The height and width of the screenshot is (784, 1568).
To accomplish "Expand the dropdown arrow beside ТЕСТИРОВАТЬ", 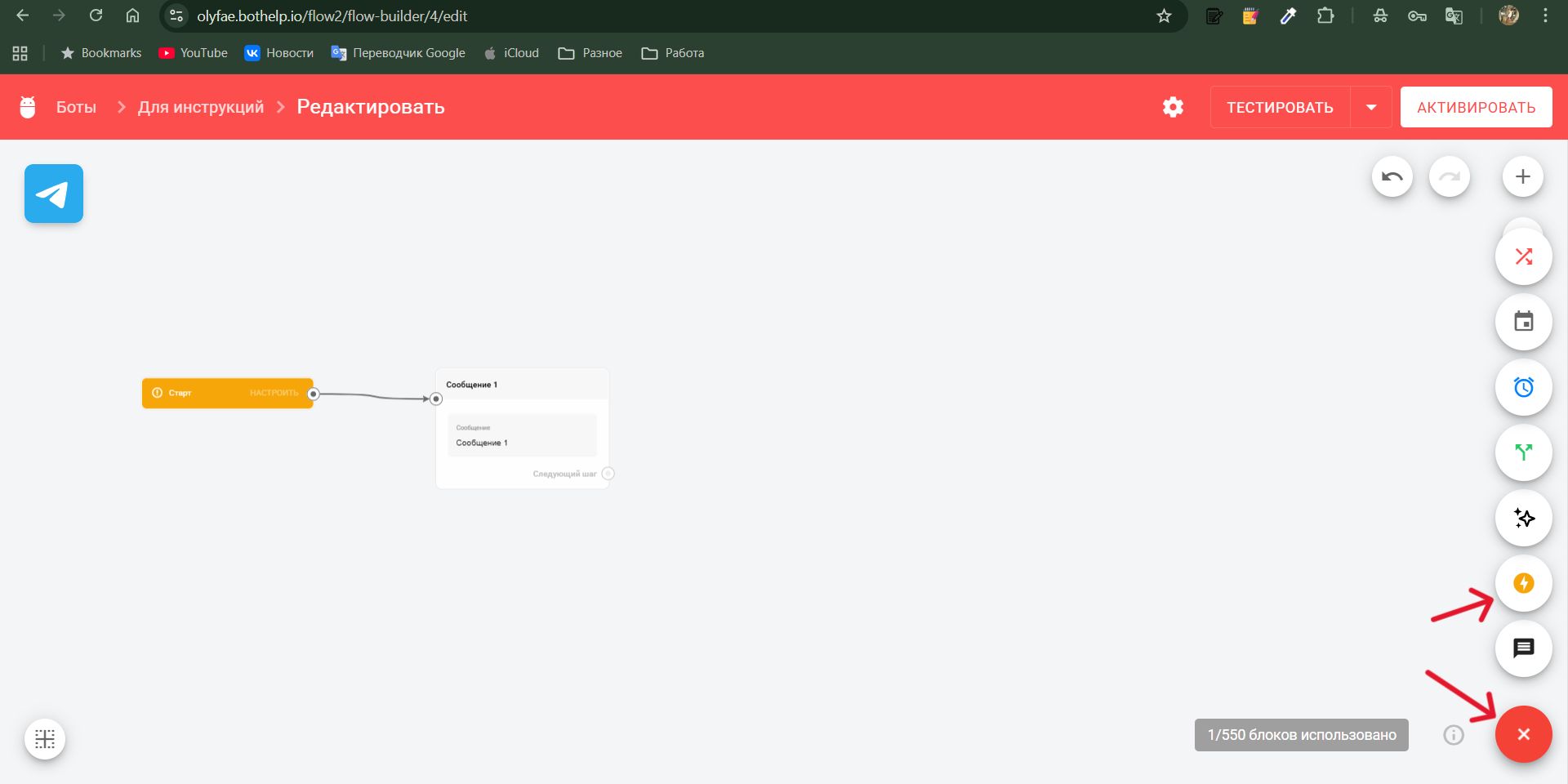I will 1371,107.
